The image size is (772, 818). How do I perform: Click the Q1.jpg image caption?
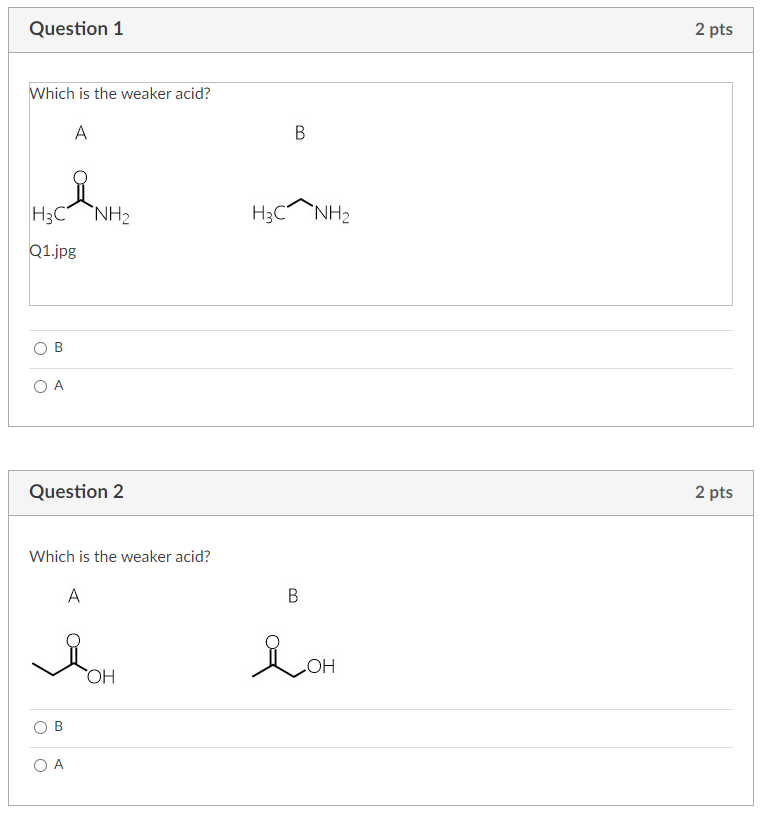pos(53,251)
